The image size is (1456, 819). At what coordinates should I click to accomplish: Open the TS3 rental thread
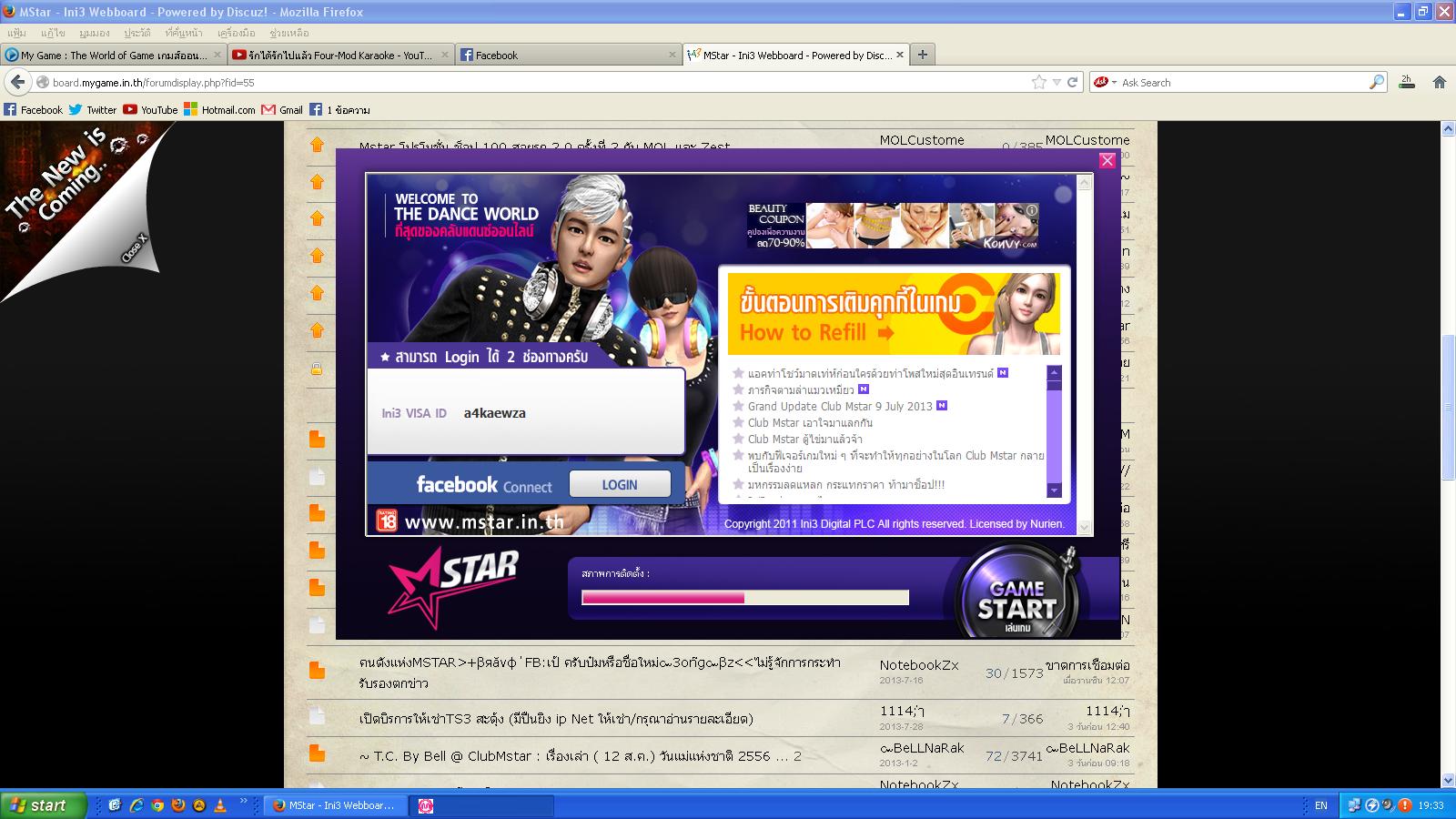coord(556,719)
